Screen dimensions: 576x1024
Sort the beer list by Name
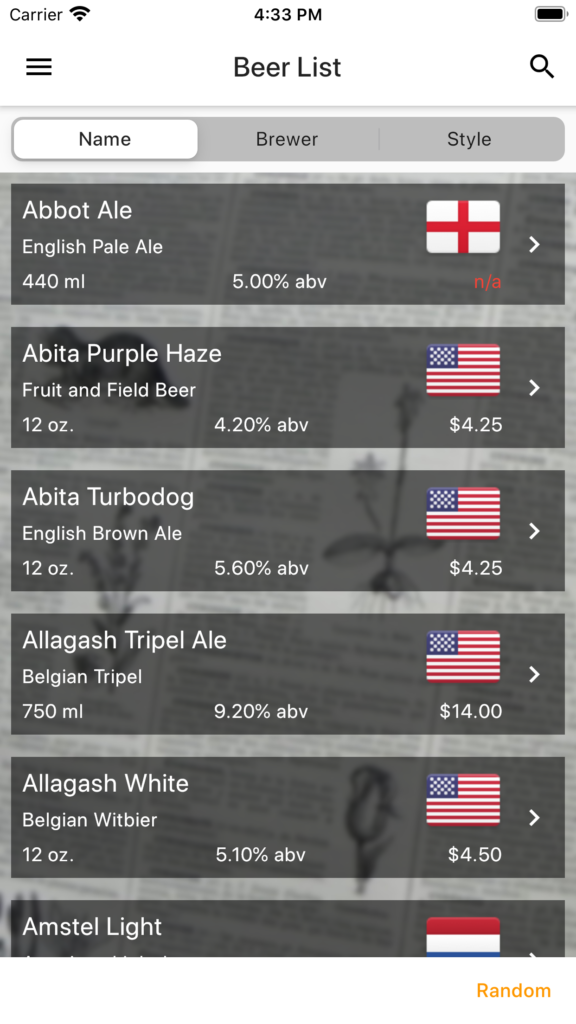pyautogui.click(x=105, y=139)
